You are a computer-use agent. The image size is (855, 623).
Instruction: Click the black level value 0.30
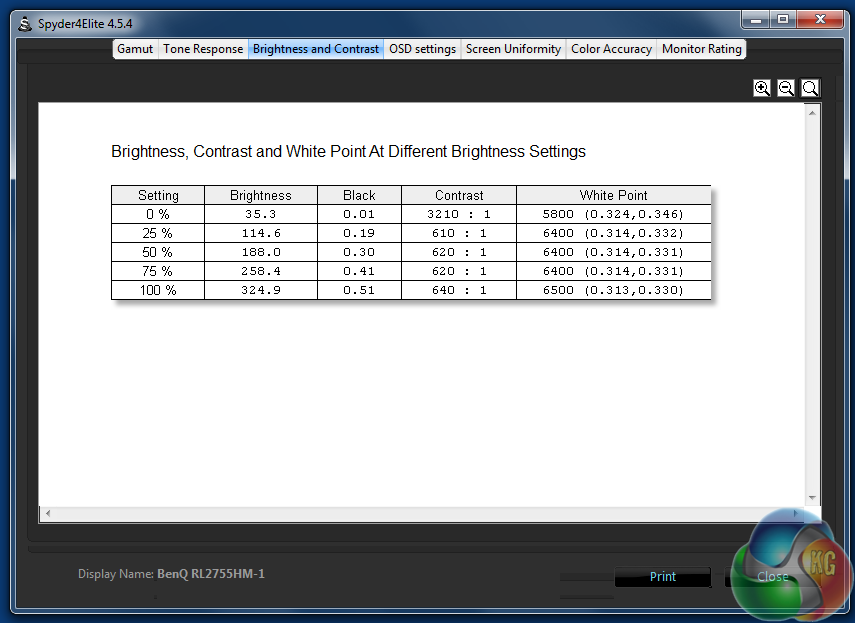359,252
